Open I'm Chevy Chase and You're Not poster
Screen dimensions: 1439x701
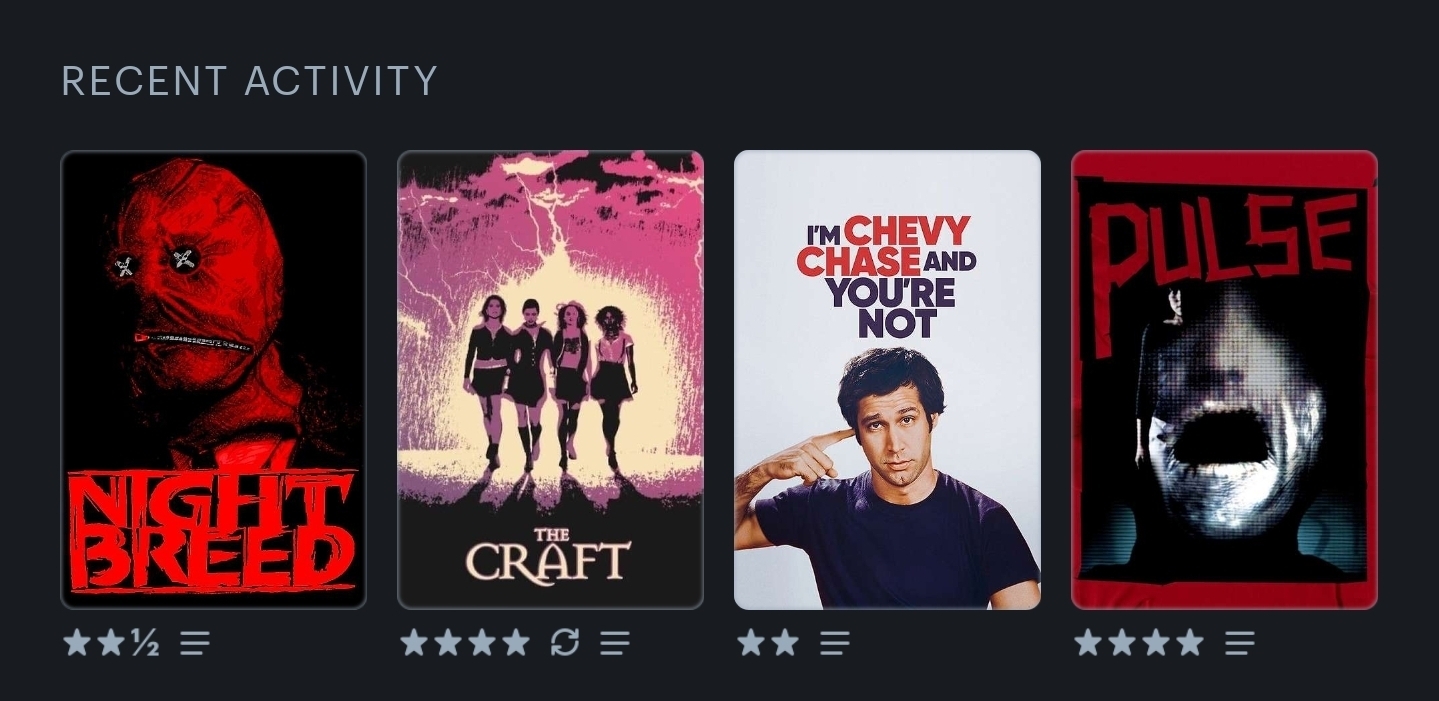click(888, 380)
